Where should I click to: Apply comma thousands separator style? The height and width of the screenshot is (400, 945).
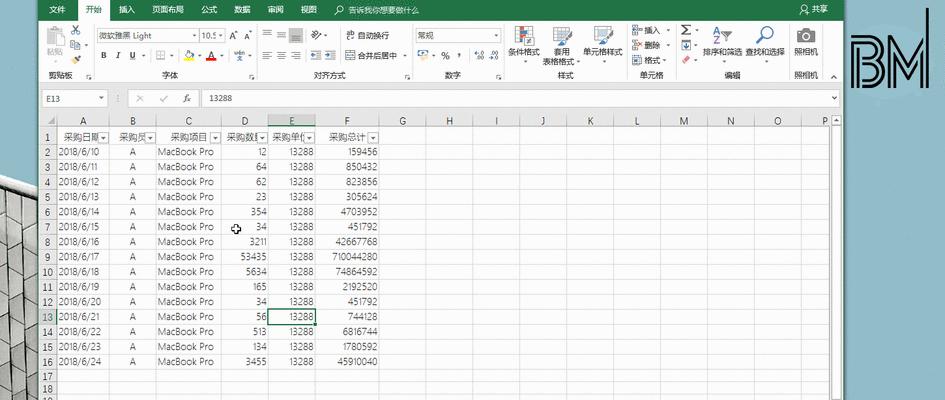(x=459, y=55)
